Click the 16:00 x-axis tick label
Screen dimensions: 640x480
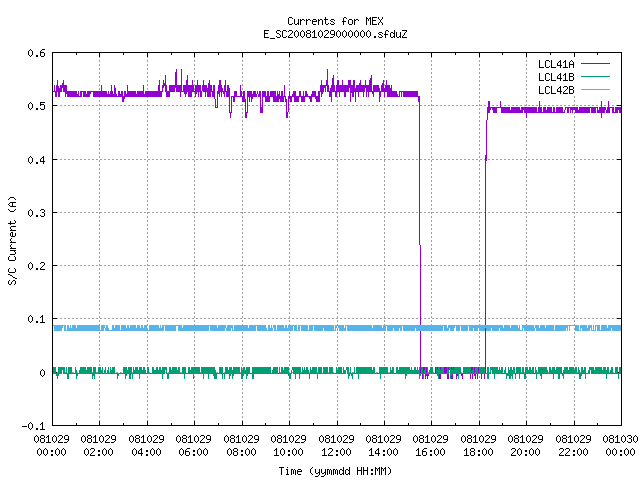431,452
